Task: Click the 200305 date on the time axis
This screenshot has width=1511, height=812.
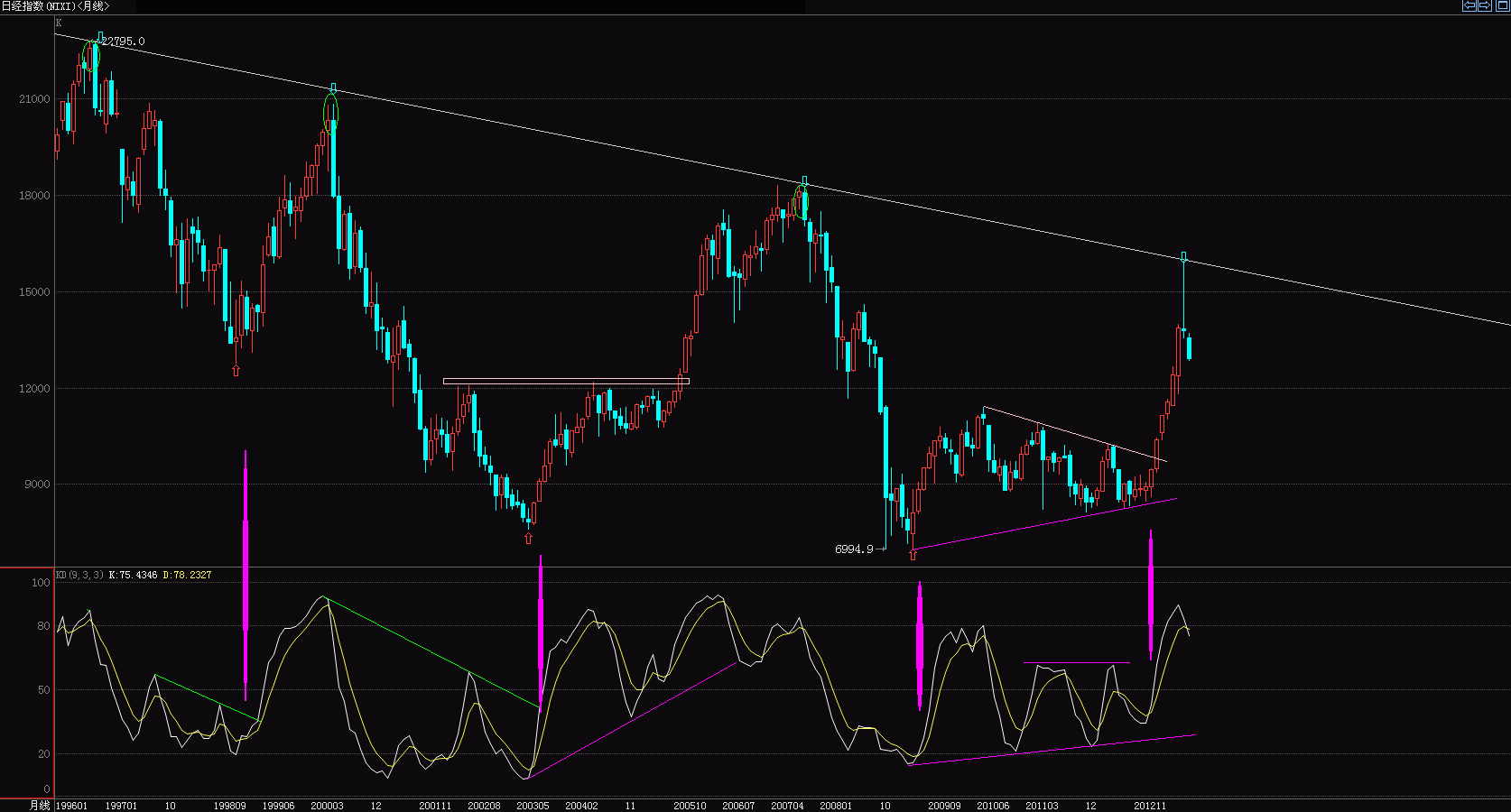Action: [x=533, y=806]
